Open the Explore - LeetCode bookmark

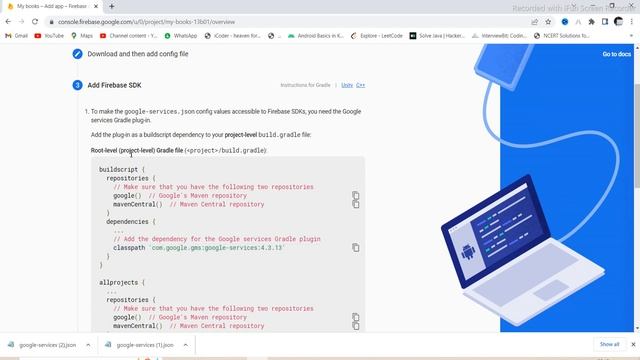point(377,36)
